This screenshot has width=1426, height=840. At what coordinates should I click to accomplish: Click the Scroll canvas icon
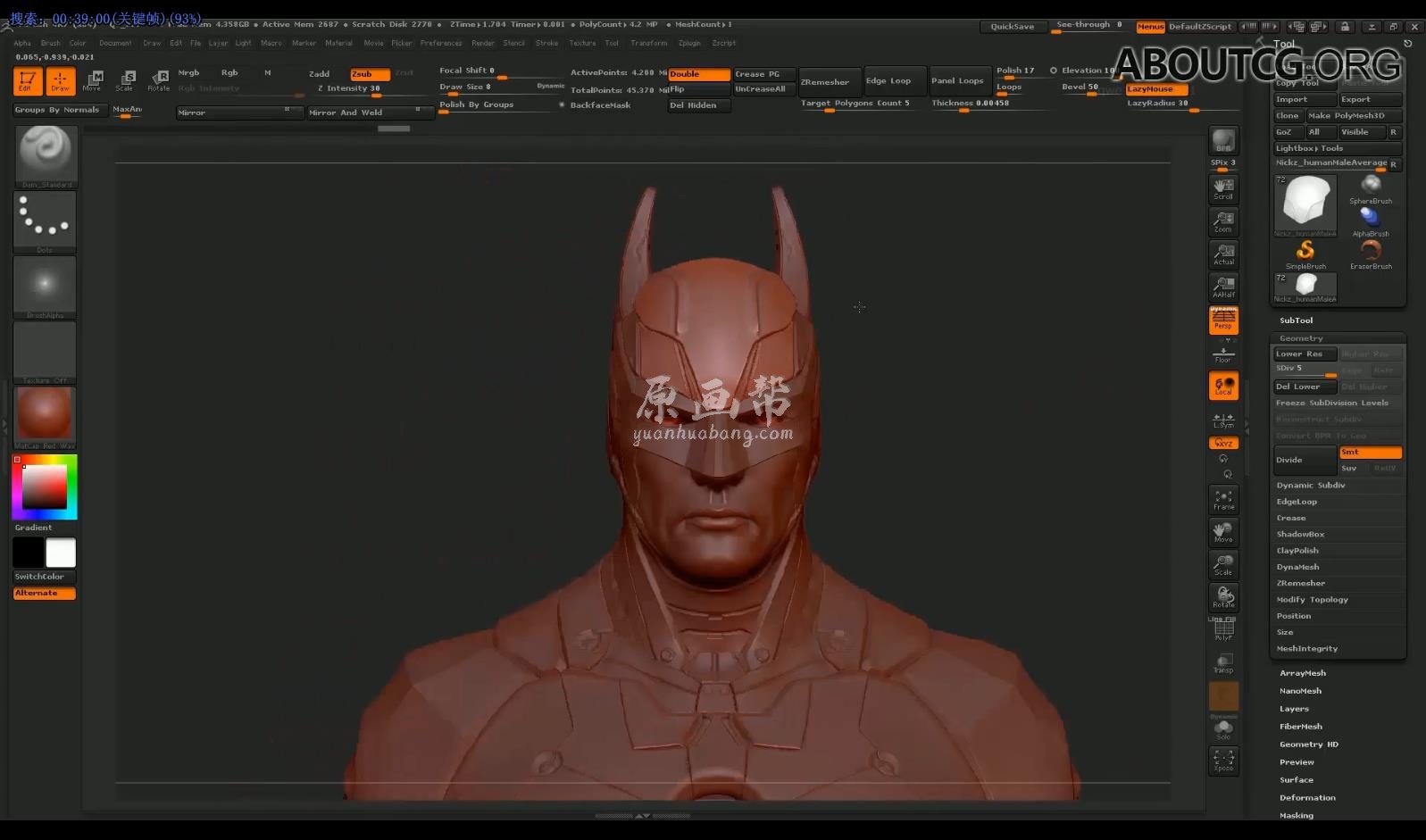click(1223, 188)
